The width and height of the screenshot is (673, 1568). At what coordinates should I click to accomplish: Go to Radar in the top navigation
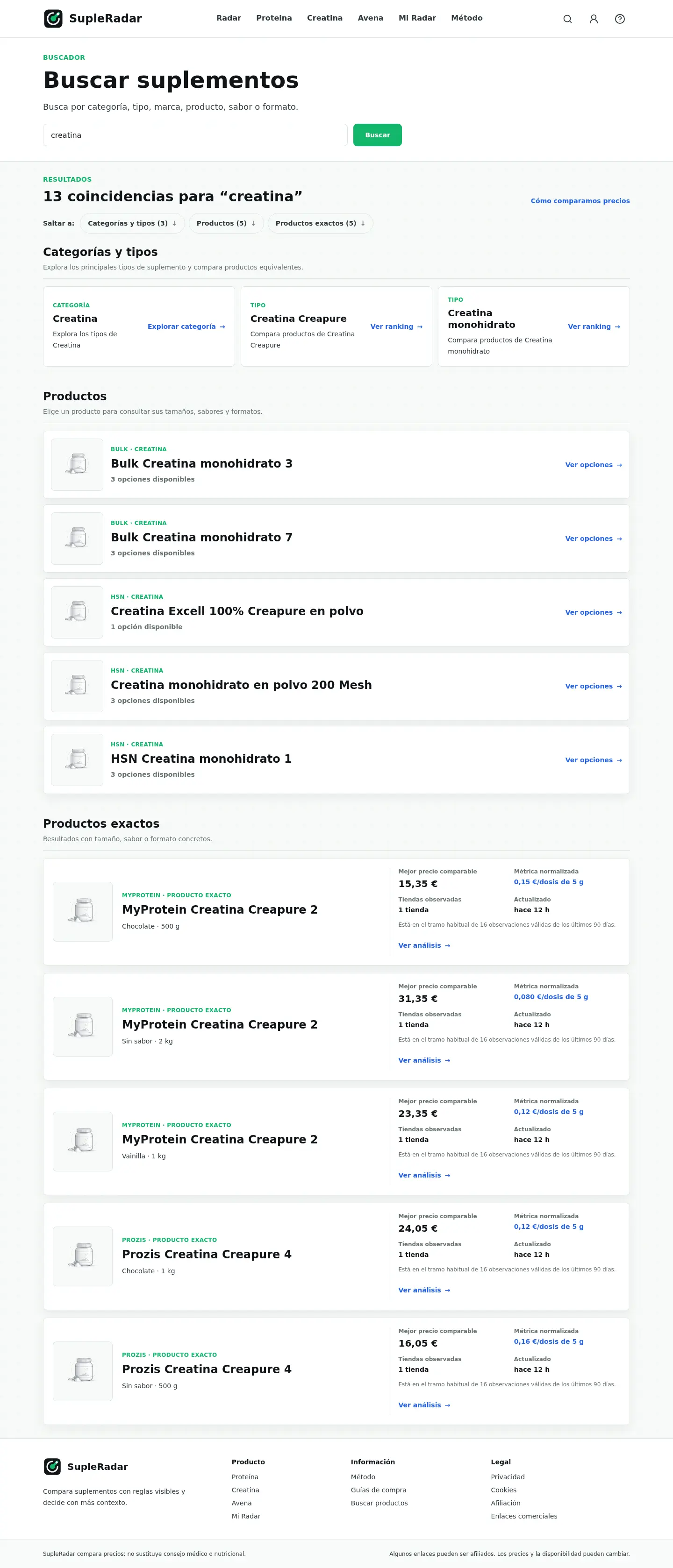pyautogui.click(x=229, y=18)
